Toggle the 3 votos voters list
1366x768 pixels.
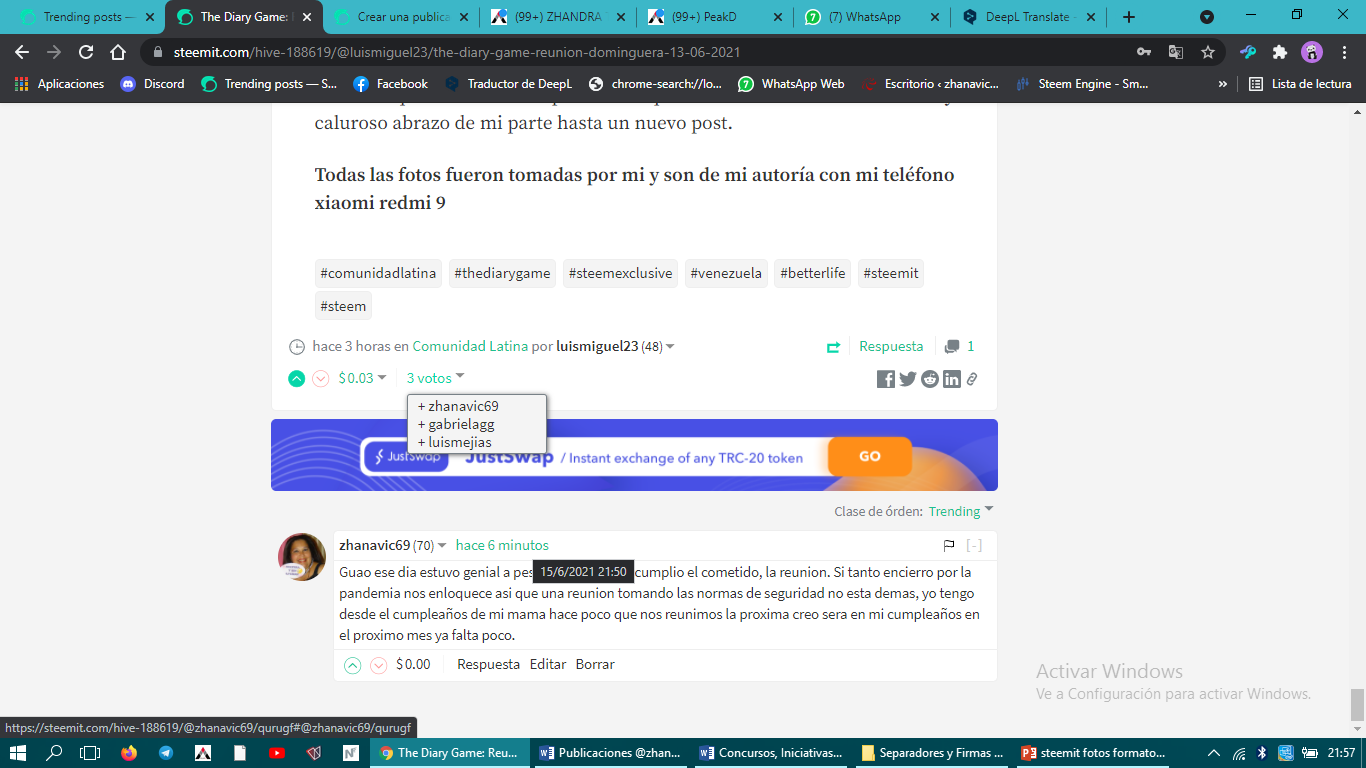point(435,378)
